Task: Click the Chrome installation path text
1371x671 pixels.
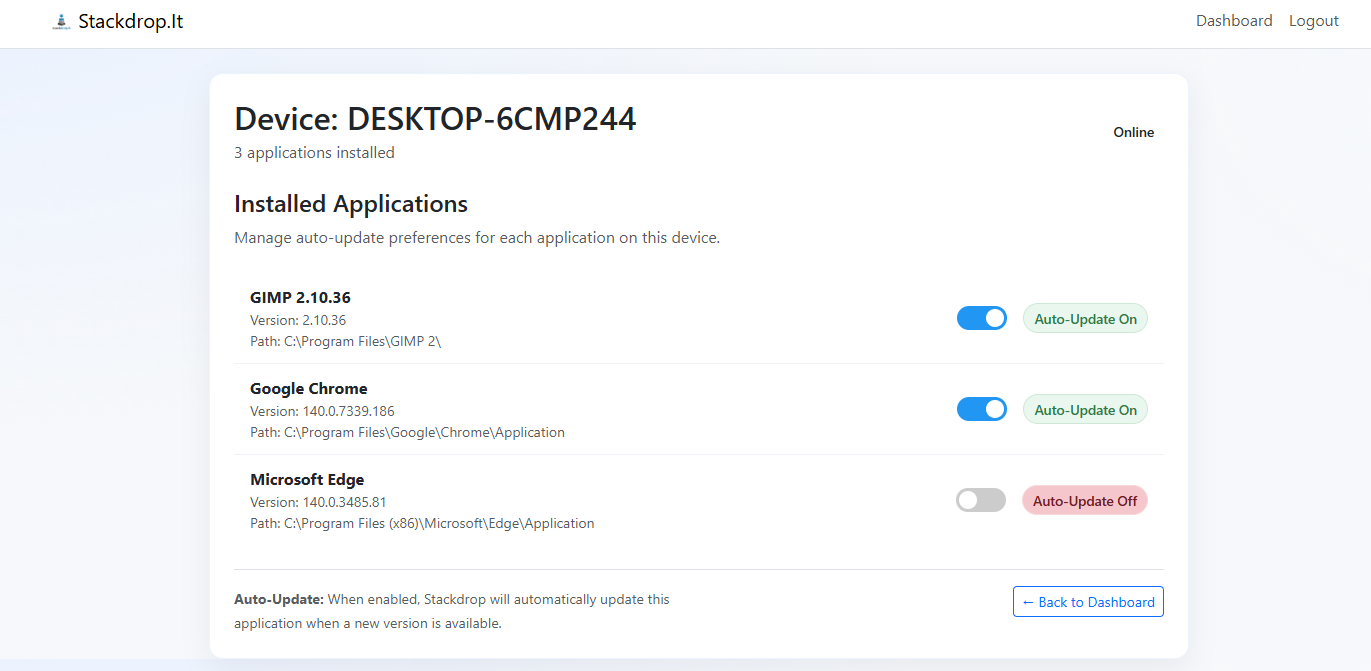Action: point(407,432)
